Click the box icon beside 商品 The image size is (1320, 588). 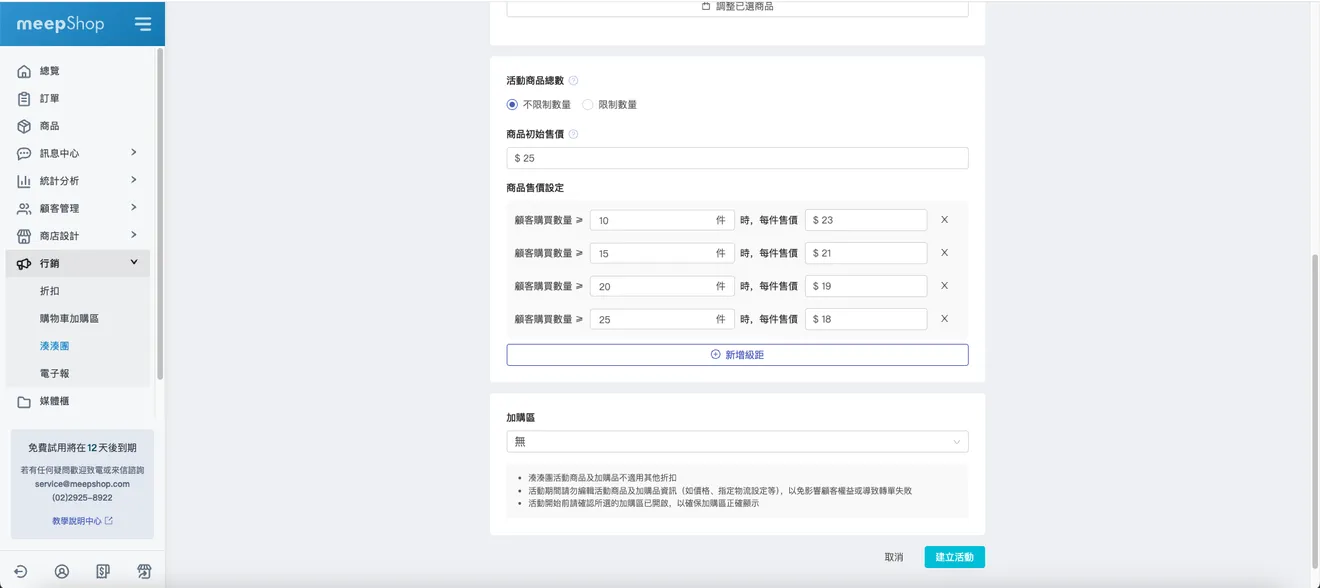(24, 126)
